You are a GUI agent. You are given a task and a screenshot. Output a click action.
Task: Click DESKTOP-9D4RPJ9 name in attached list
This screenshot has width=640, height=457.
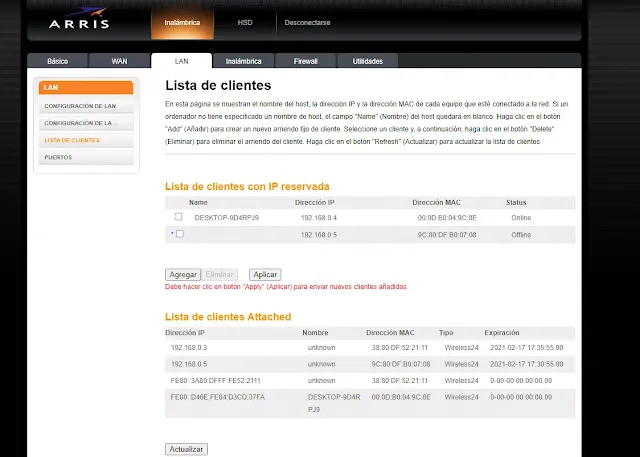334,403
